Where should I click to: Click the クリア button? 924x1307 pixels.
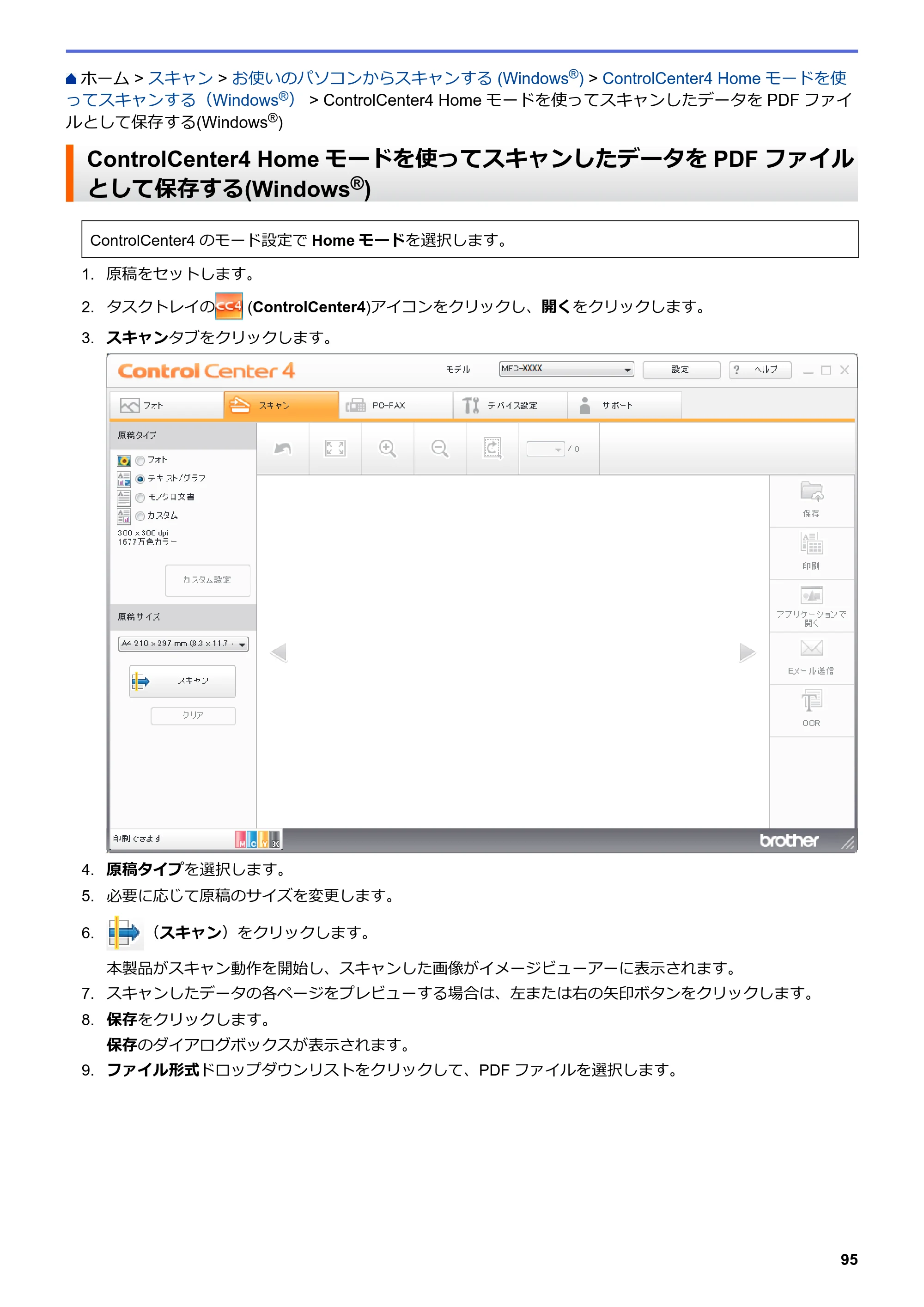[x=193, y=716]
